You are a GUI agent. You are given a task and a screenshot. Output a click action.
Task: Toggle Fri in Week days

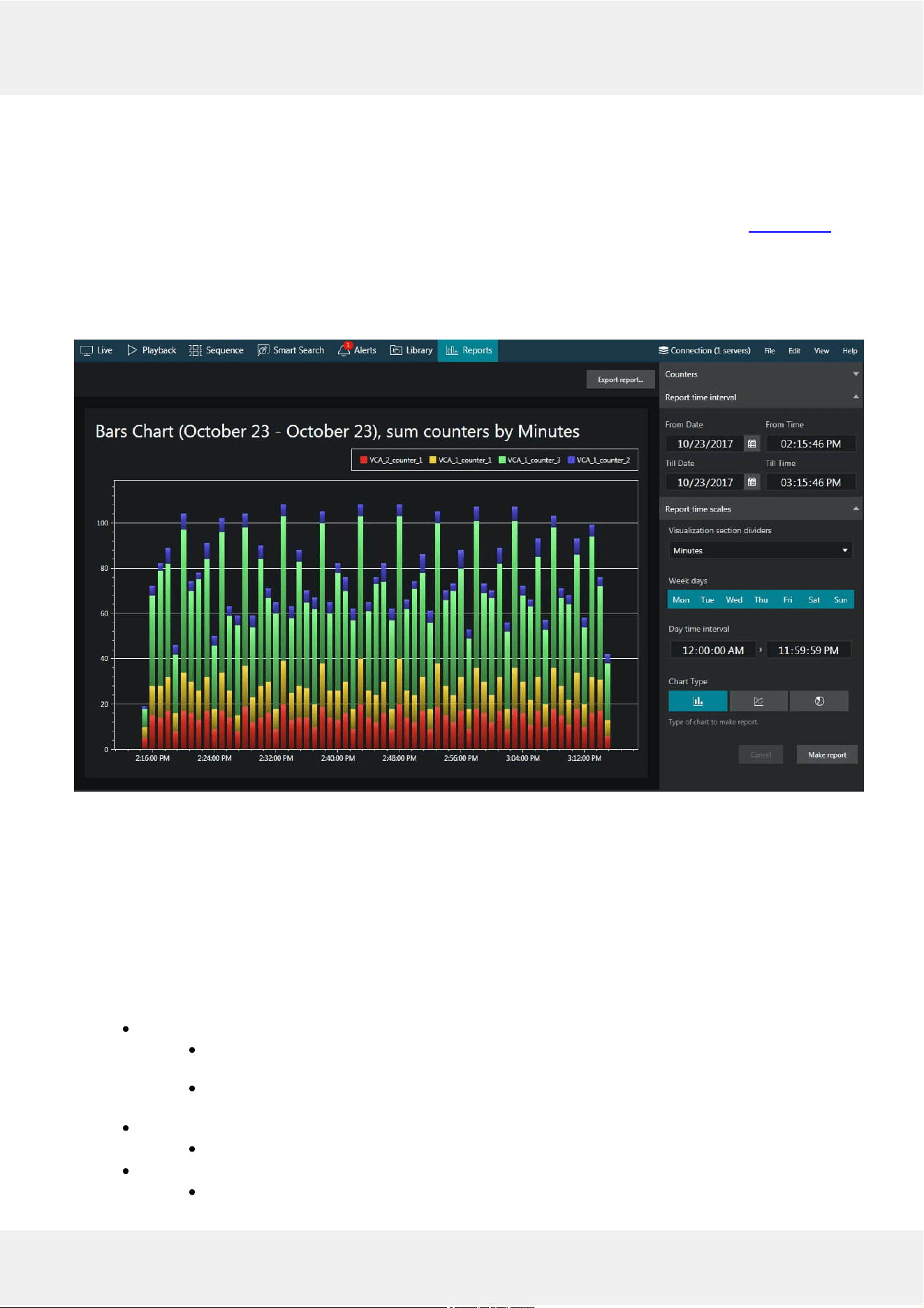(x=788, y=599)
